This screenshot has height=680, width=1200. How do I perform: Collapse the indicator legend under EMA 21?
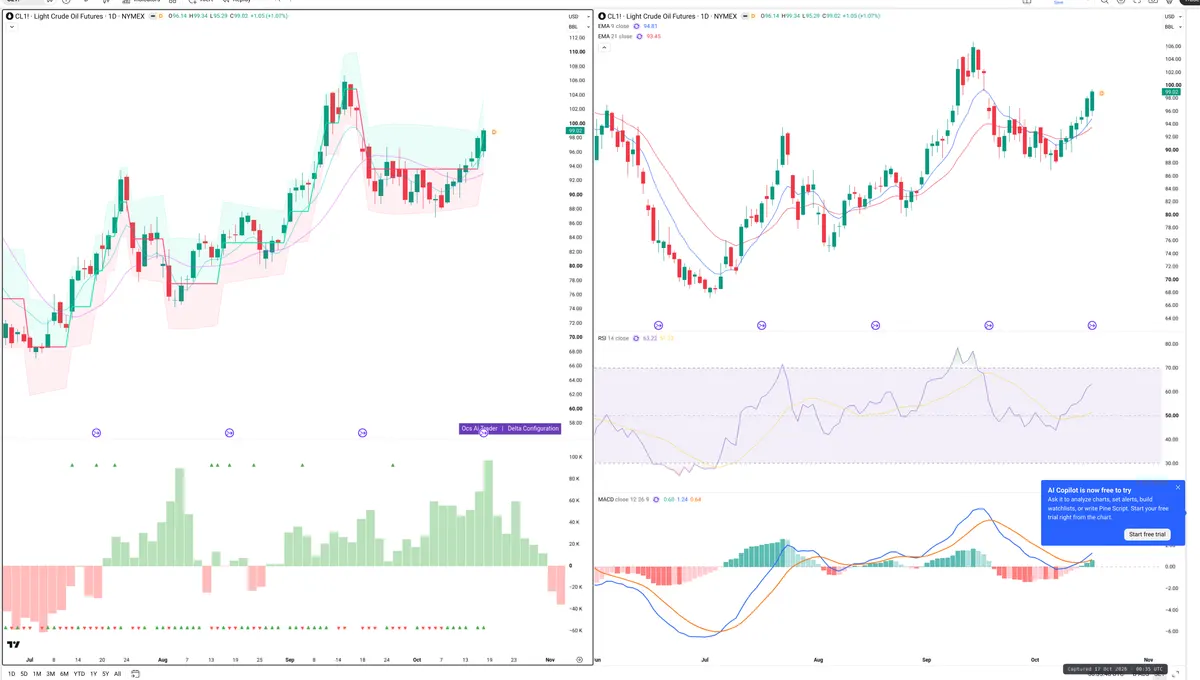pos(602,46)
